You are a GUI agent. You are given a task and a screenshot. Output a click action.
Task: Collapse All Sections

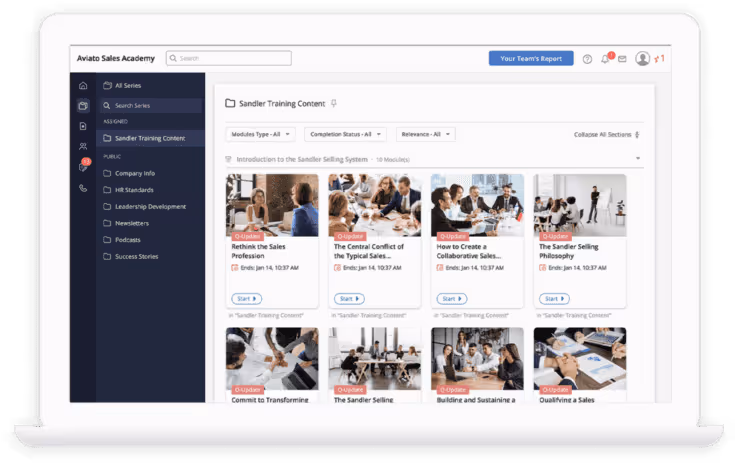(x=607, y=134)
